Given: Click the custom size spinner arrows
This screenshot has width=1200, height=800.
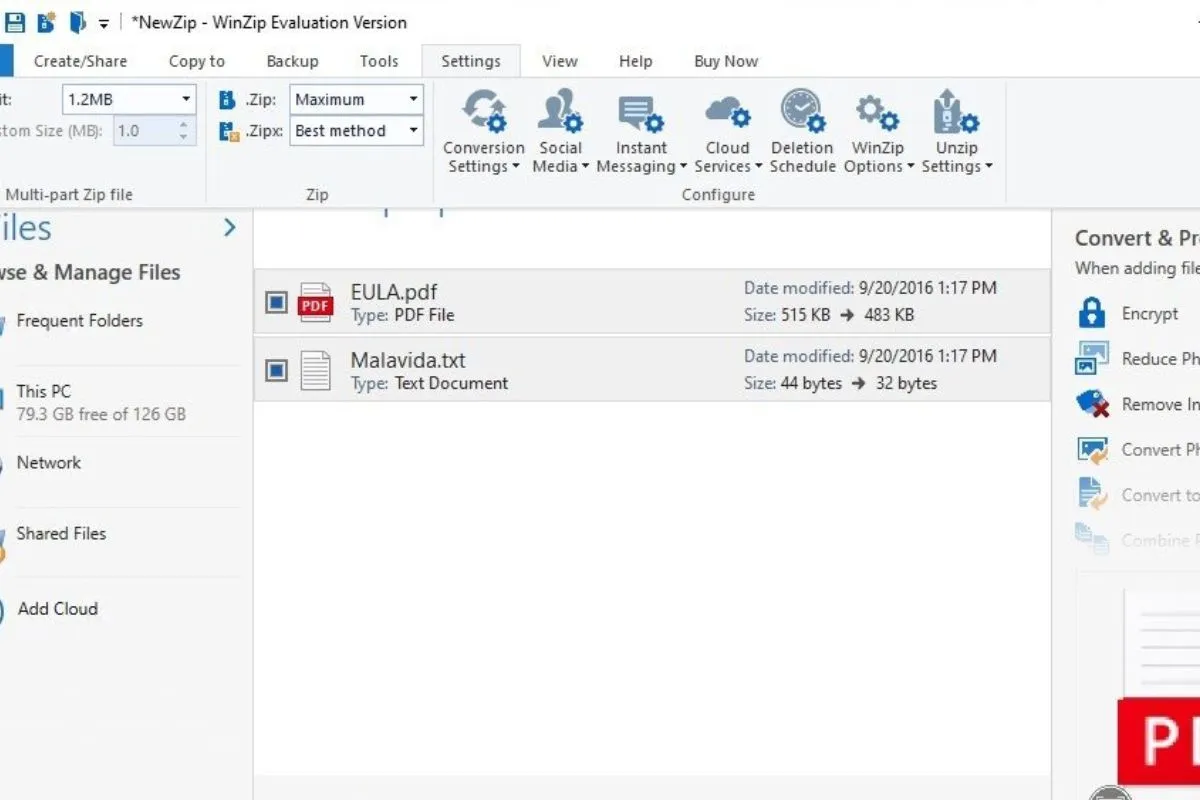Looking at the screenshot, I should pyautogui.click(x=183, y=130).
